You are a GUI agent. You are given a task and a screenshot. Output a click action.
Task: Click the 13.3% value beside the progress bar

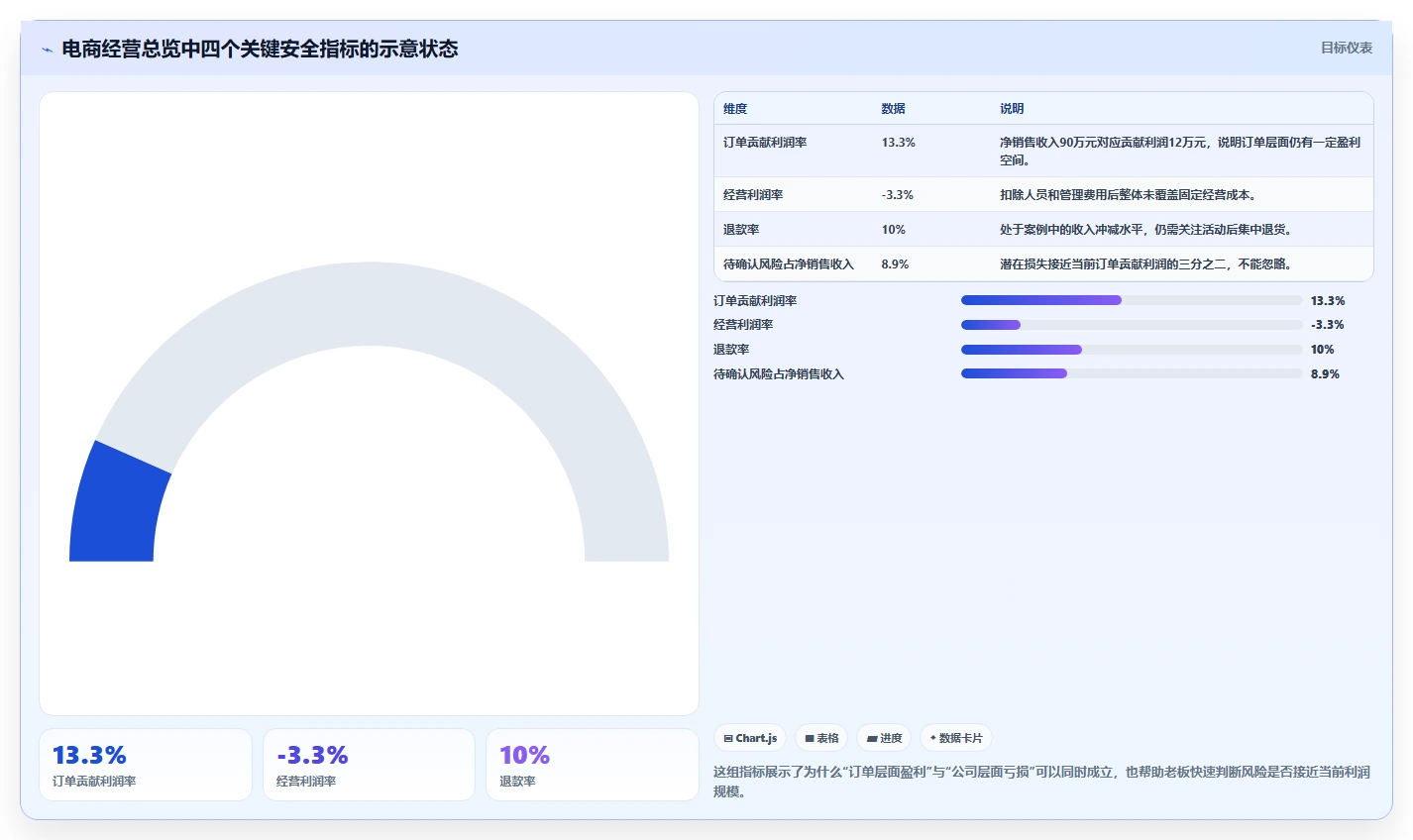pyautogui.click(x=1328, y=301)
